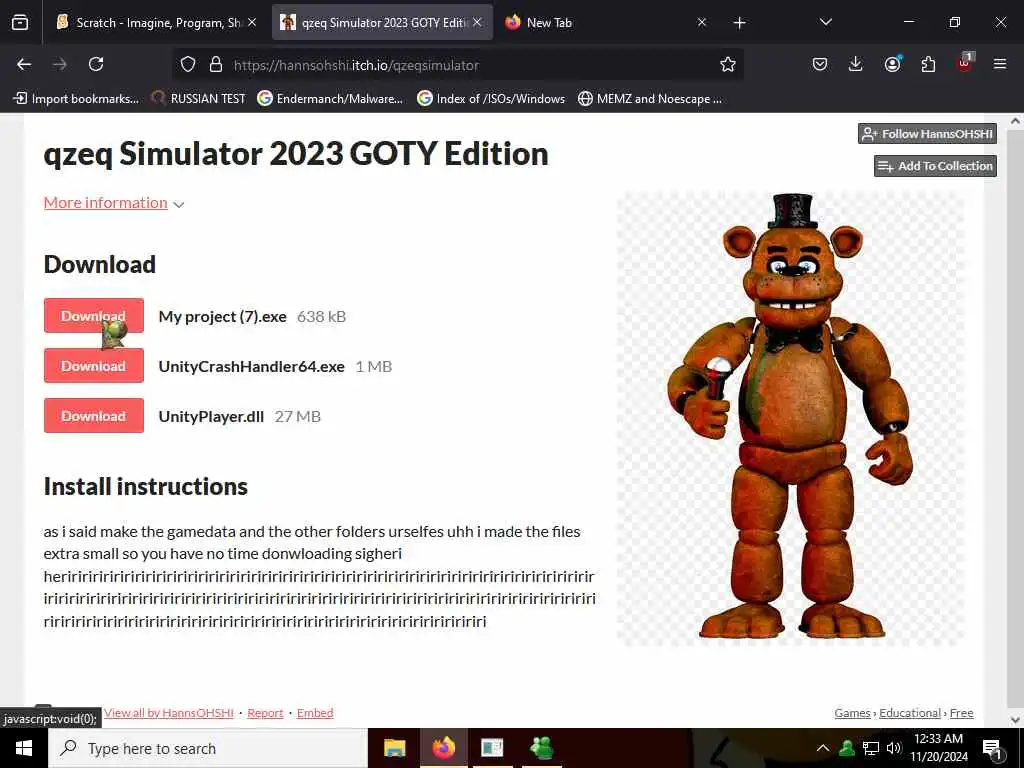The image size is (1024, 768).
Task: Open the Extensions puzzle icon
Action: (928, 64)
